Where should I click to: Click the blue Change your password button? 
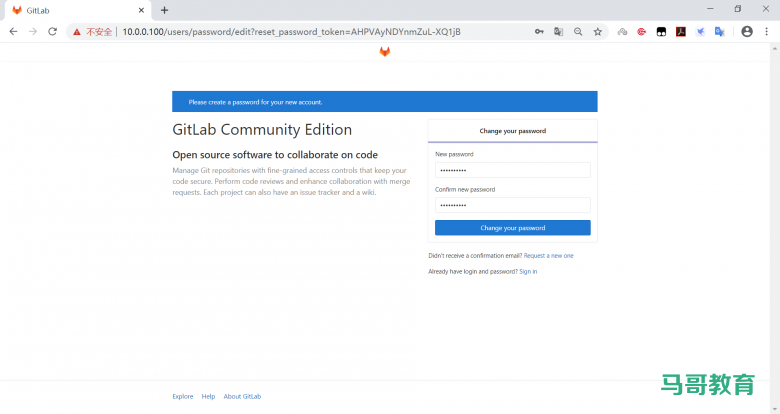coord(512,228)
